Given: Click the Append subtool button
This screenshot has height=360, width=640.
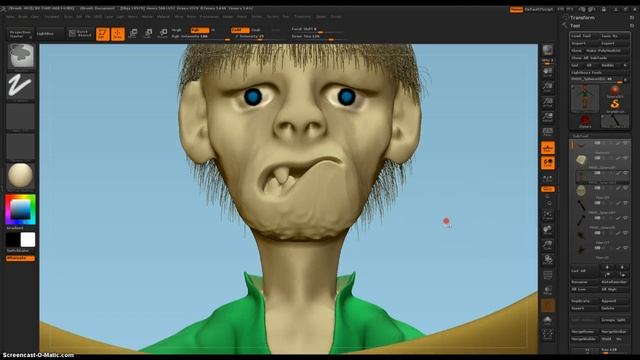Looking at the screenshot, I should coord(614,301).
